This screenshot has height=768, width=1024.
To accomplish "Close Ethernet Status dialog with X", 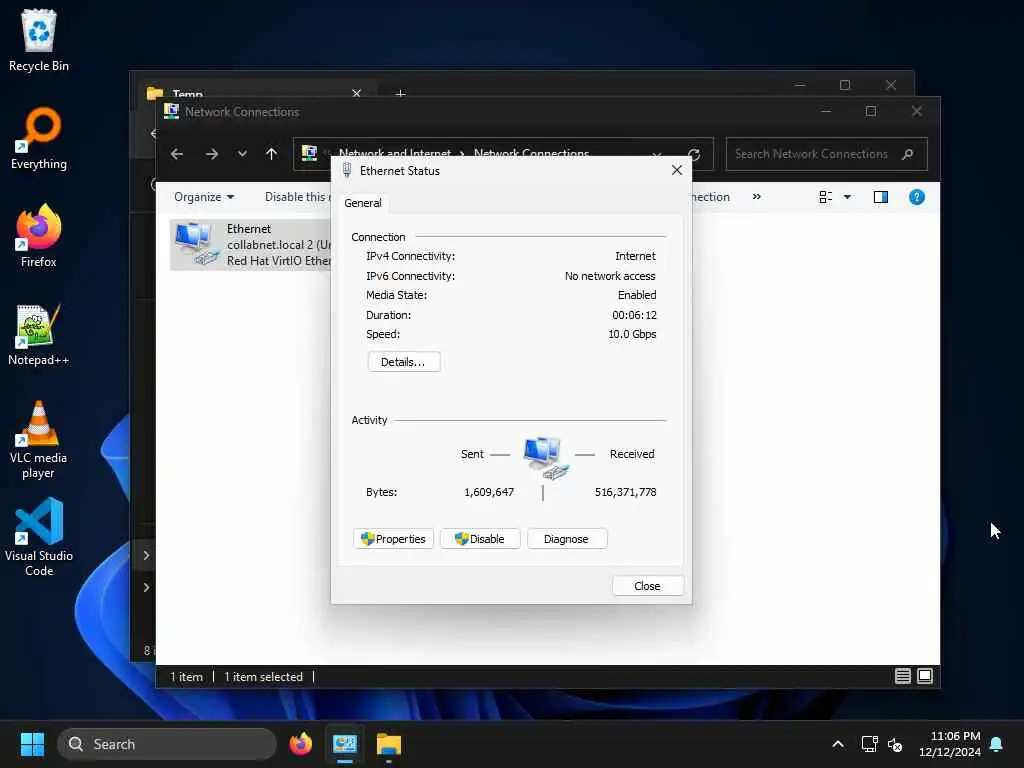I will point(677,170).
